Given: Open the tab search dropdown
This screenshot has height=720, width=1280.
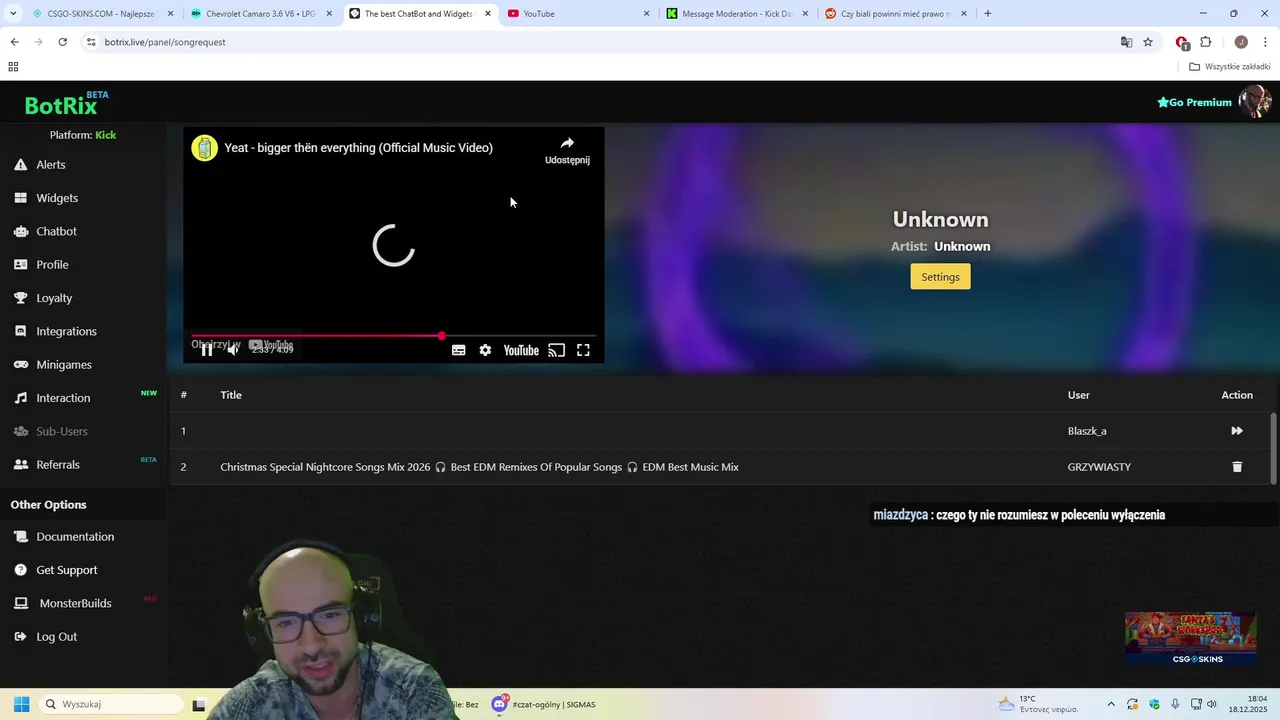Looking at the screenshot, I should (13, 14).
